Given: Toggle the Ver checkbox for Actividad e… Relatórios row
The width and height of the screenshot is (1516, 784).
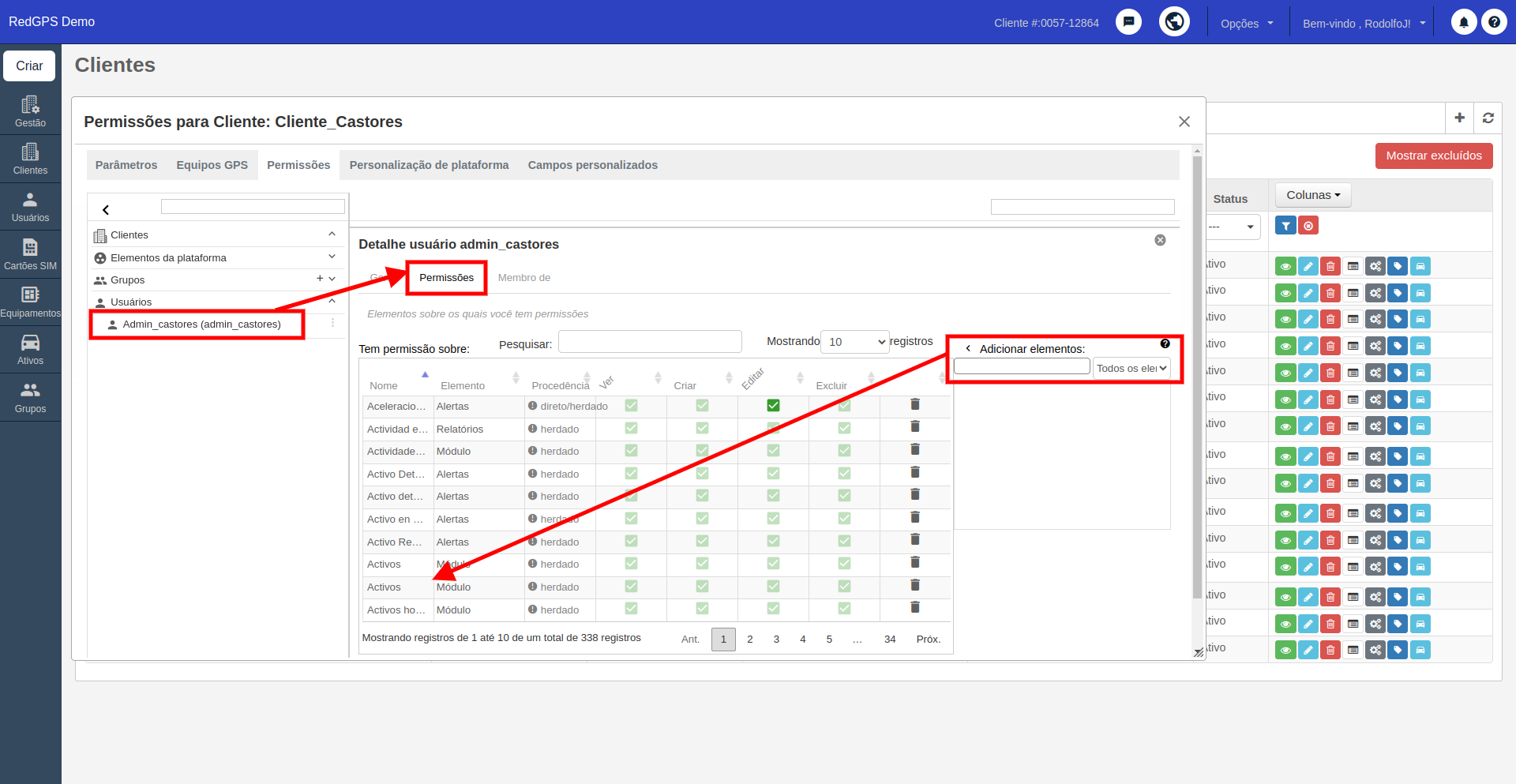Looking at the screenshot, I should pos(631,428).
